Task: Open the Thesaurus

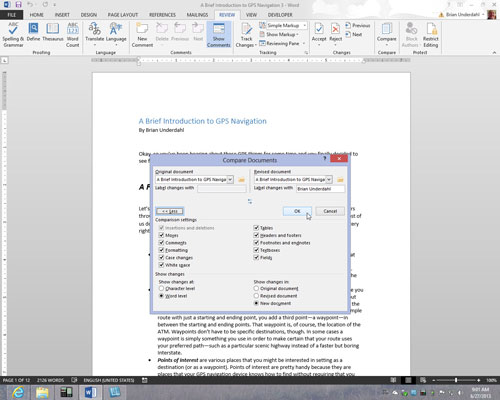Action: coord(53,32)
